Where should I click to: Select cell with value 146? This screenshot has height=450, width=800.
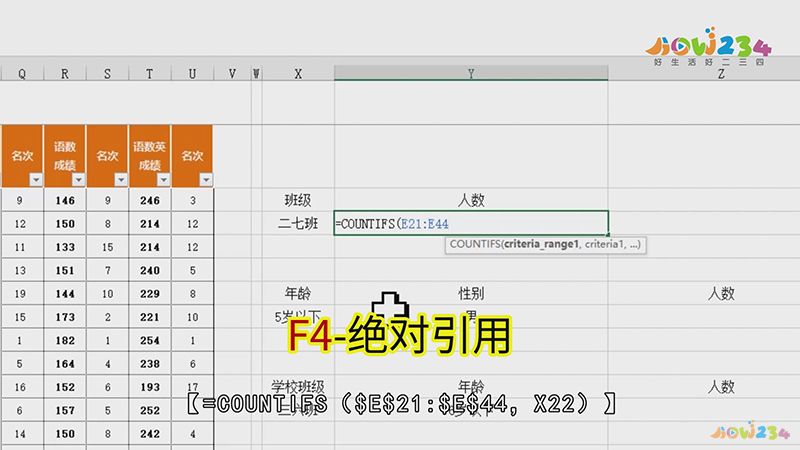coord(65,201)
